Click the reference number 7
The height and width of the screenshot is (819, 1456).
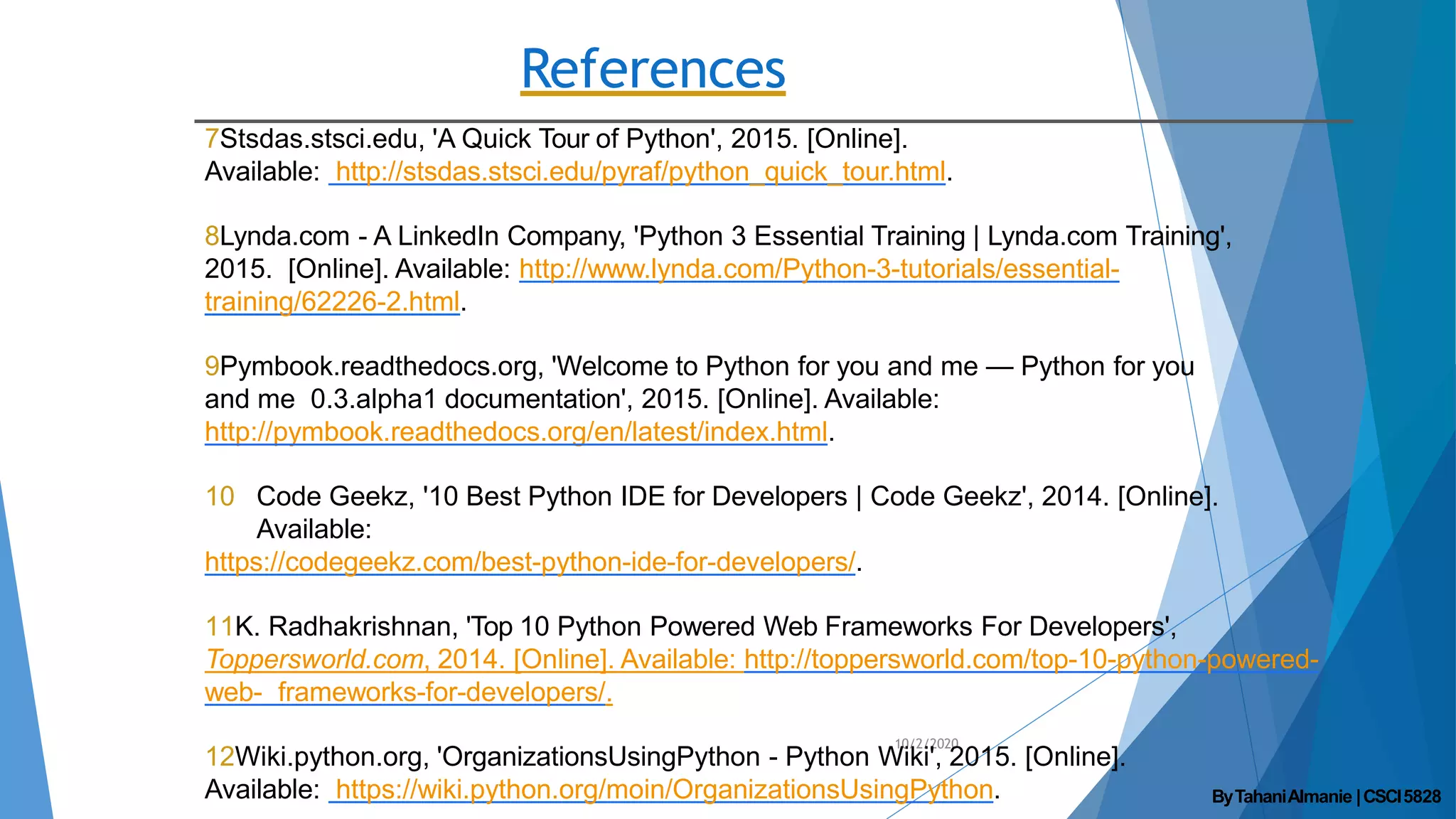pyautogui.click(x=212, y=139)
